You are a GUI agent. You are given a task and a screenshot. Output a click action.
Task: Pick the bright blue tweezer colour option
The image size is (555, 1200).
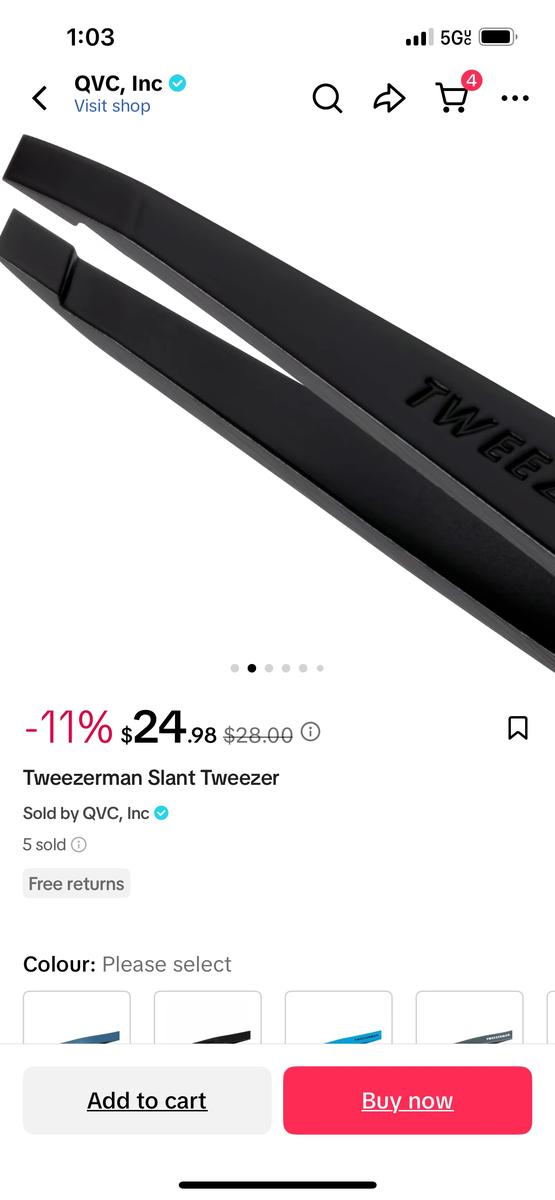coord(339,1017)
